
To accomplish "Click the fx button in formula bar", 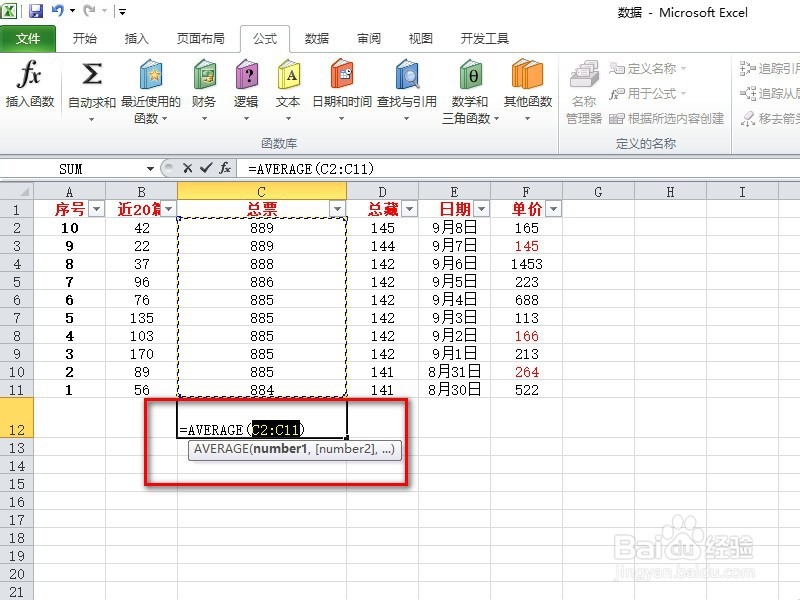I will [x=225, y=168].
